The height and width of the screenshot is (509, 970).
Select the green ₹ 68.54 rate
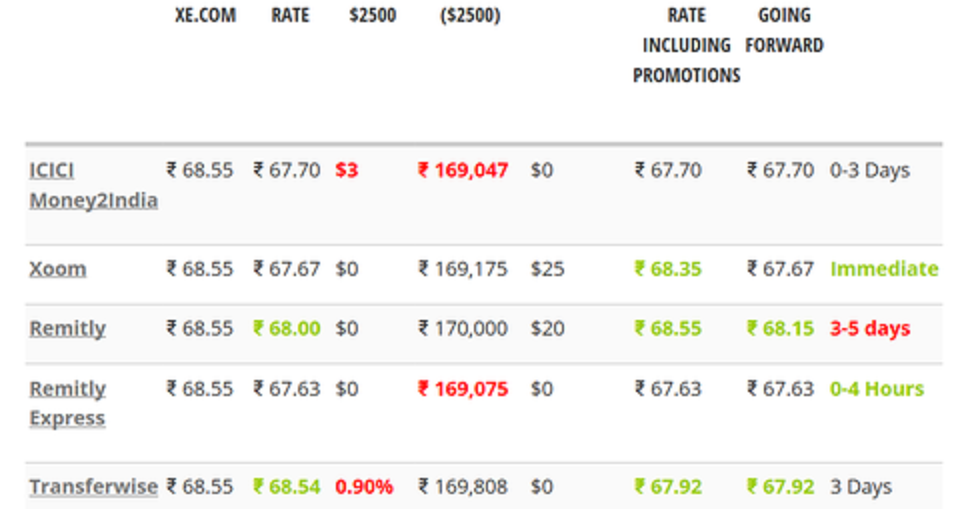pyautogui.click(x=287, y=487)
